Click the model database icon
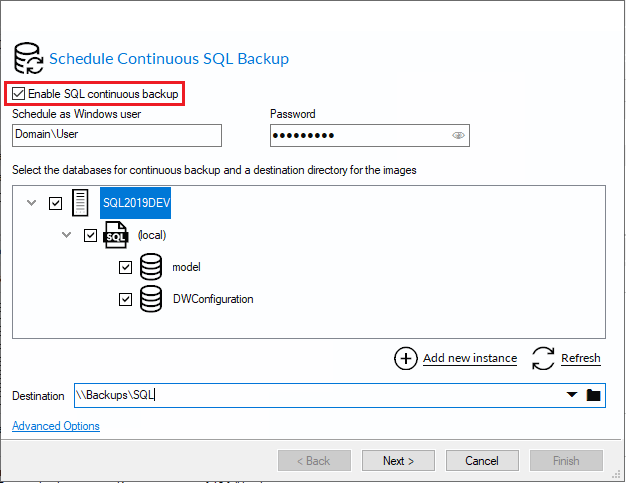 pos(151,267)
